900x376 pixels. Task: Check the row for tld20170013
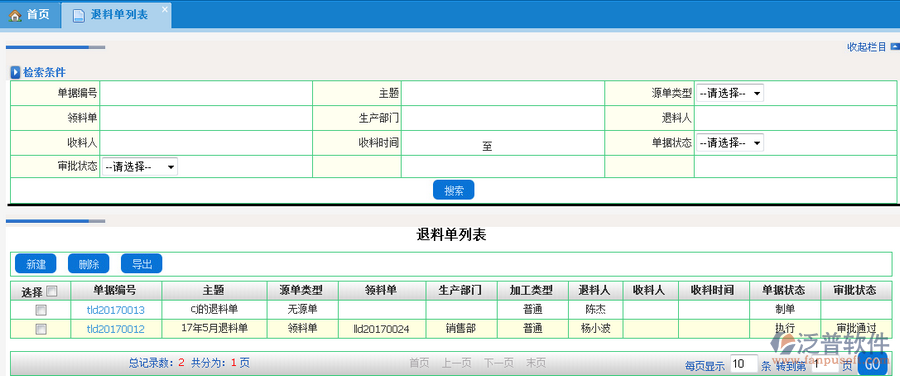pyautogui.click(x=41, y=310)
